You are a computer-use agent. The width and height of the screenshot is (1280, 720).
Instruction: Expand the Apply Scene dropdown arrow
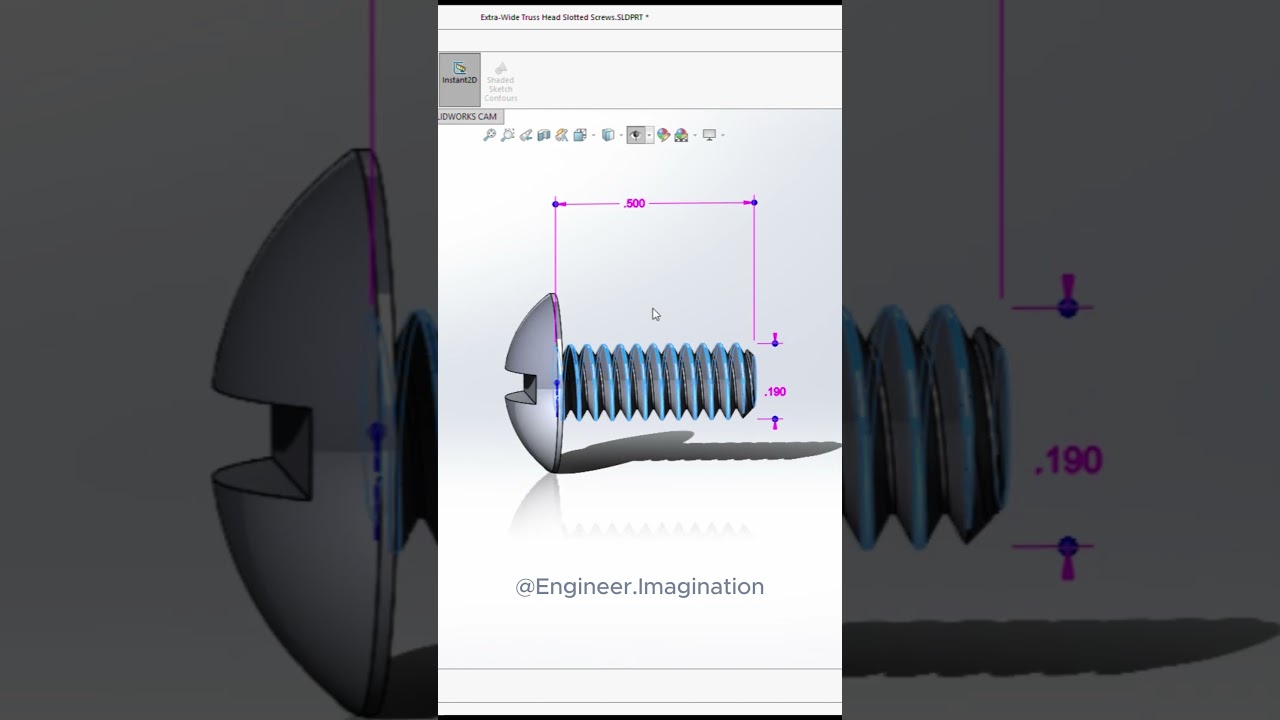pos(695,135)
